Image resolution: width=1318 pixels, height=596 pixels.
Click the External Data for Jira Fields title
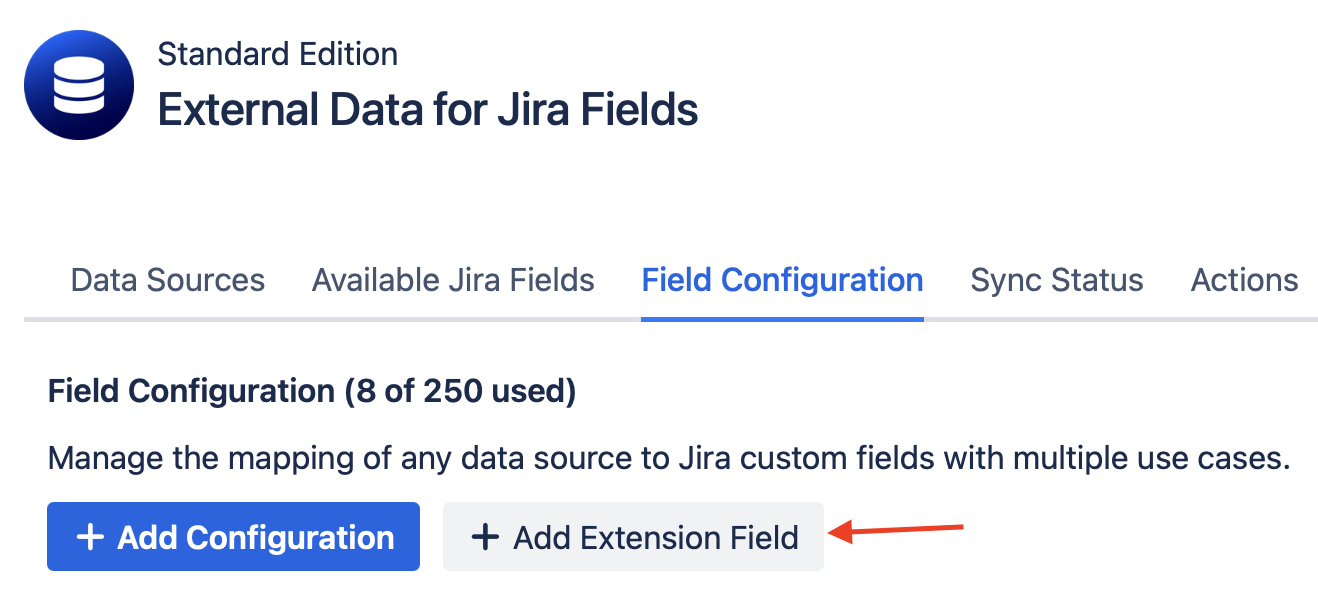pos(428,109)
